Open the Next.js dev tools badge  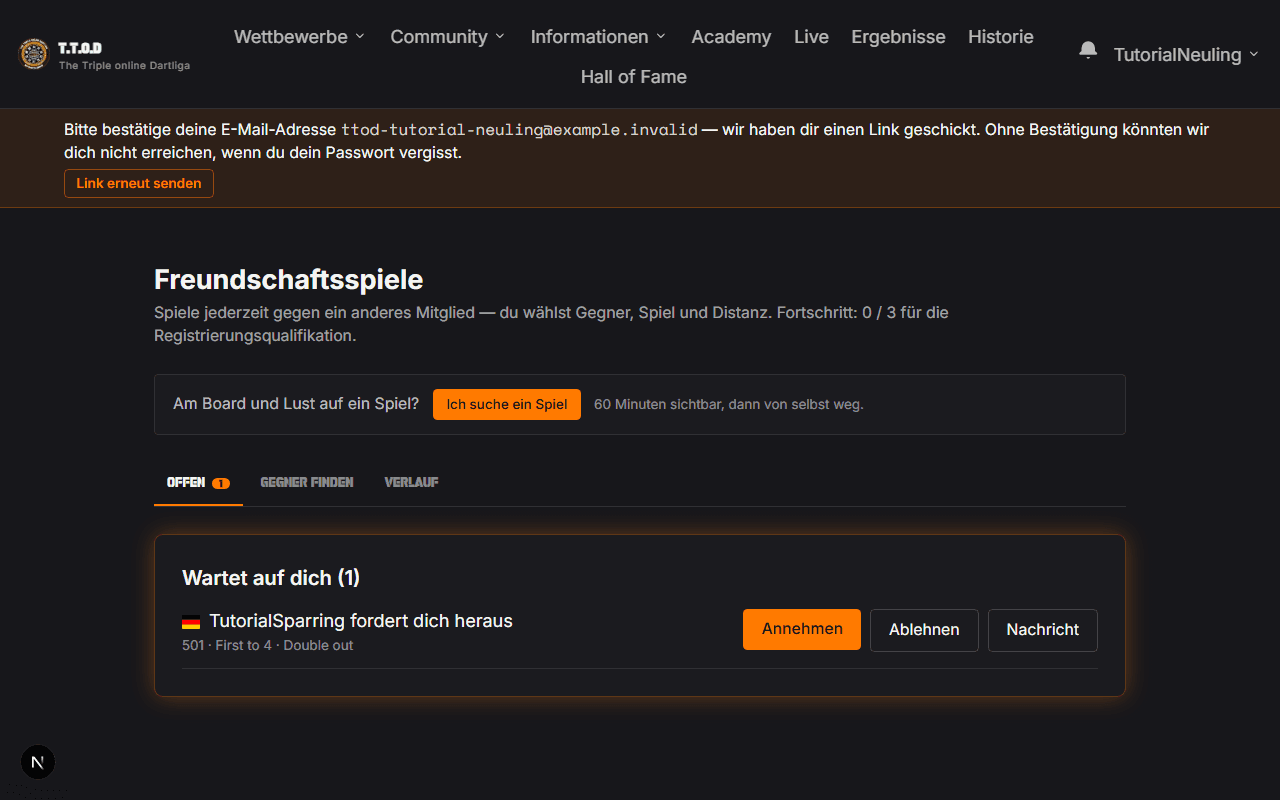(38, 762)
